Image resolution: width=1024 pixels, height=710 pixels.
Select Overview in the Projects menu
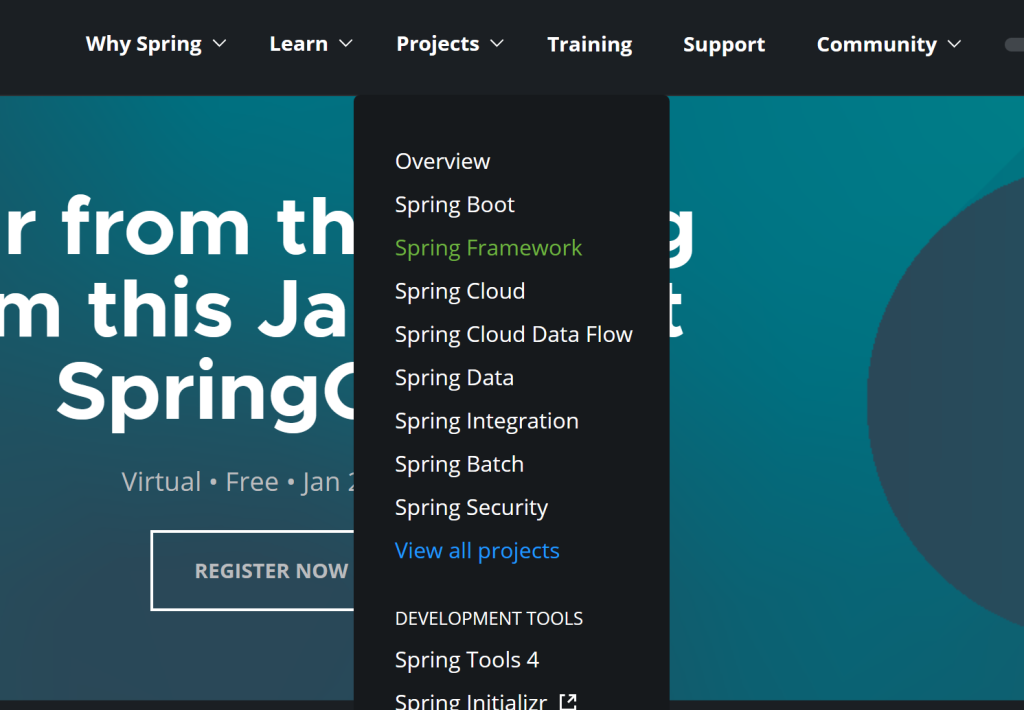443,161
